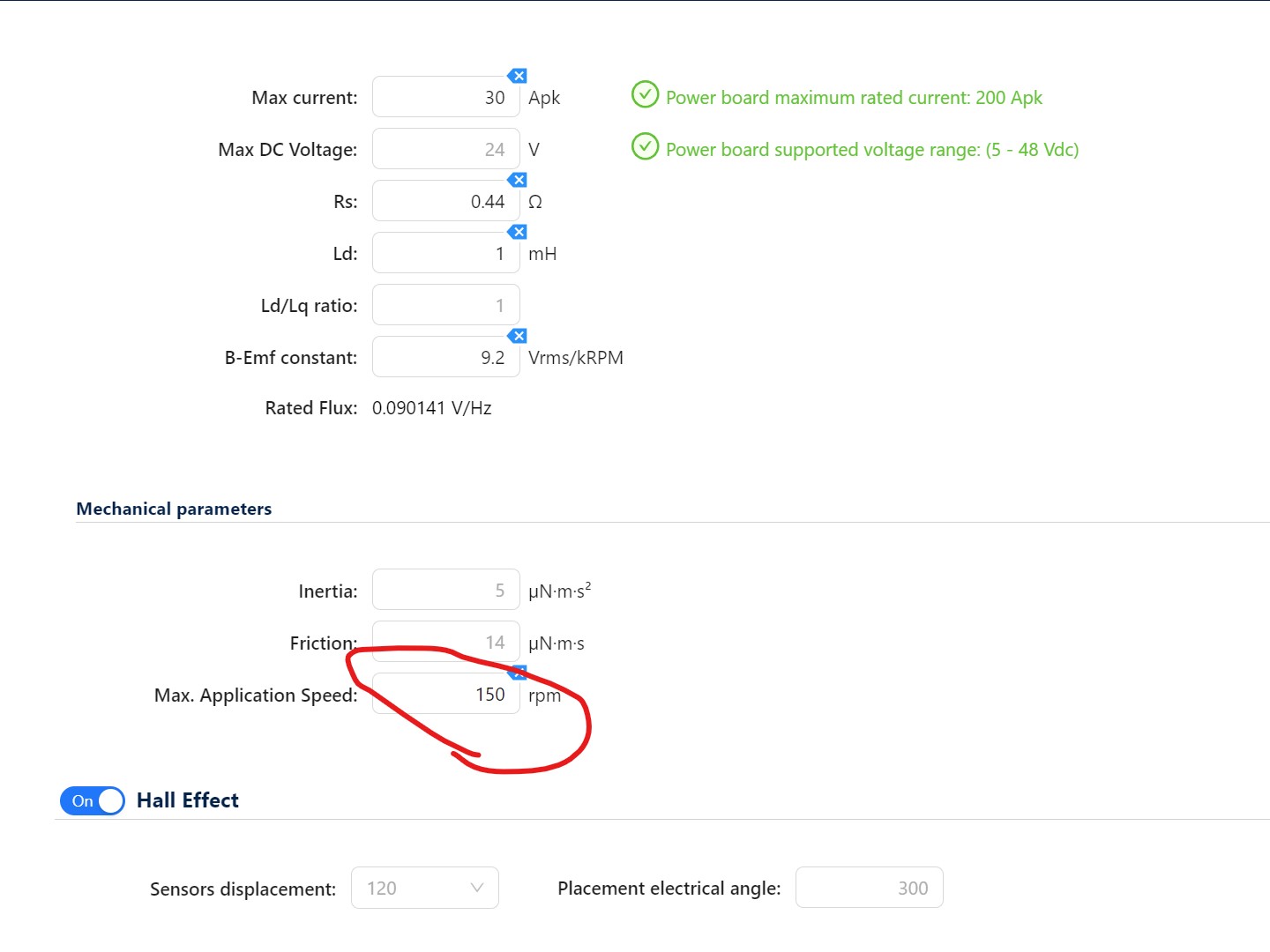Select the Max current input field
The image size is (1270, 952).
(445, 96)
